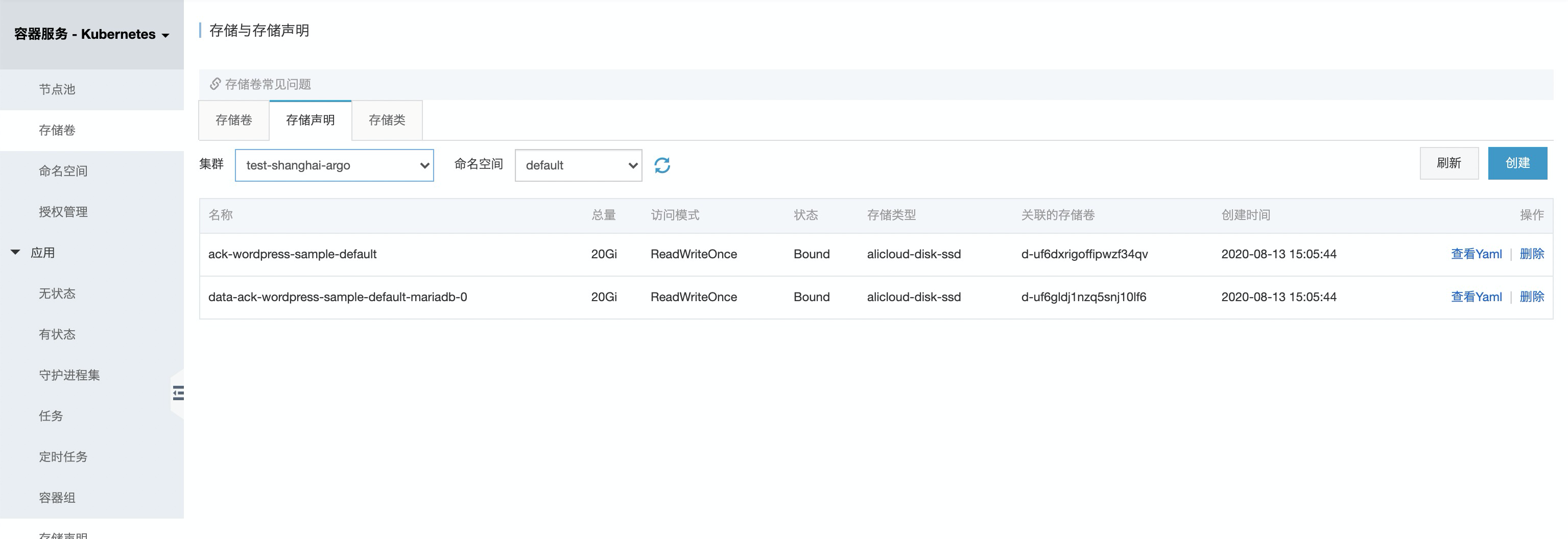Delete the data-ack-wordpress-sample-default-mariadb-0 claim
The height and width of the screenshot is (539, 1568).
tap(1531, 297)
